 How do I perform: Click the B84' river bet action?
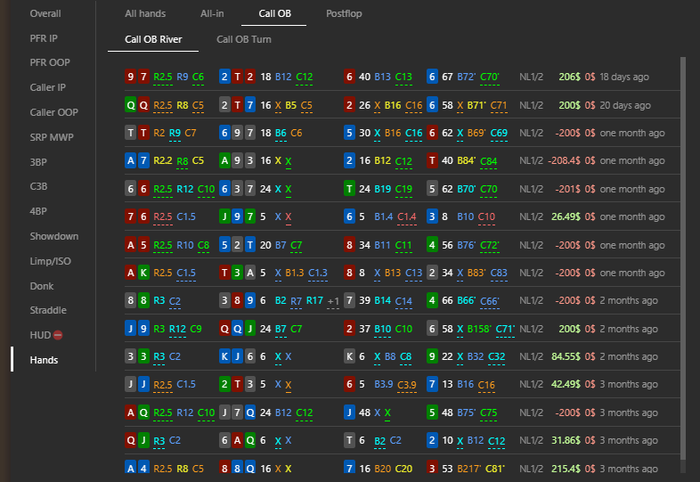pyautogui.click(x=467, y=161)
